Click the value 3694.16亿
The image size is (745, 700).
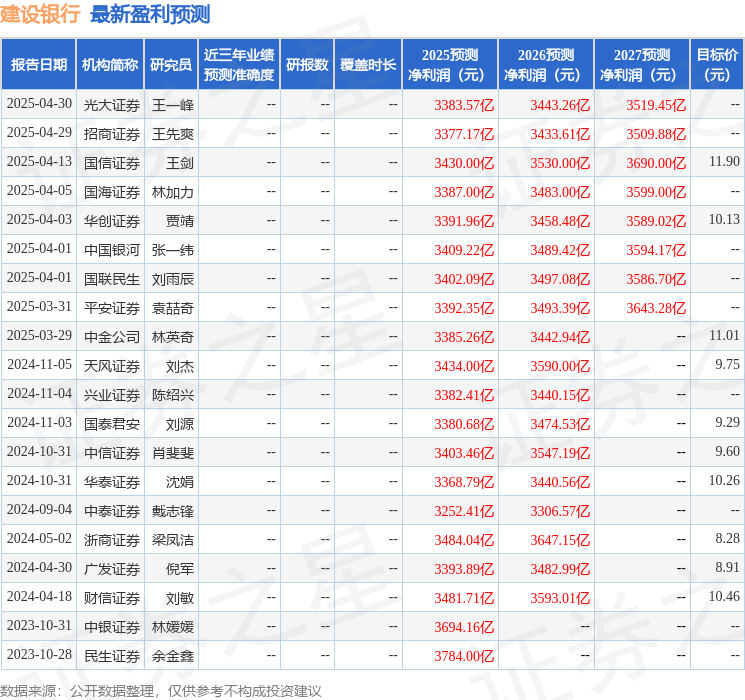[x=464, y=627]
